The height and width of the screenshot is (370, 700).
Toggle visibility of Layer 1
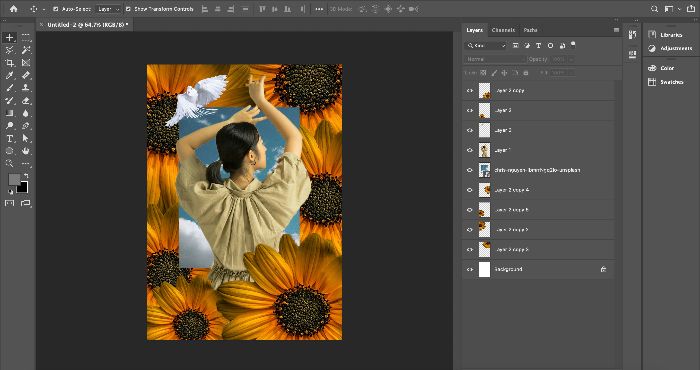click(470, 150)
